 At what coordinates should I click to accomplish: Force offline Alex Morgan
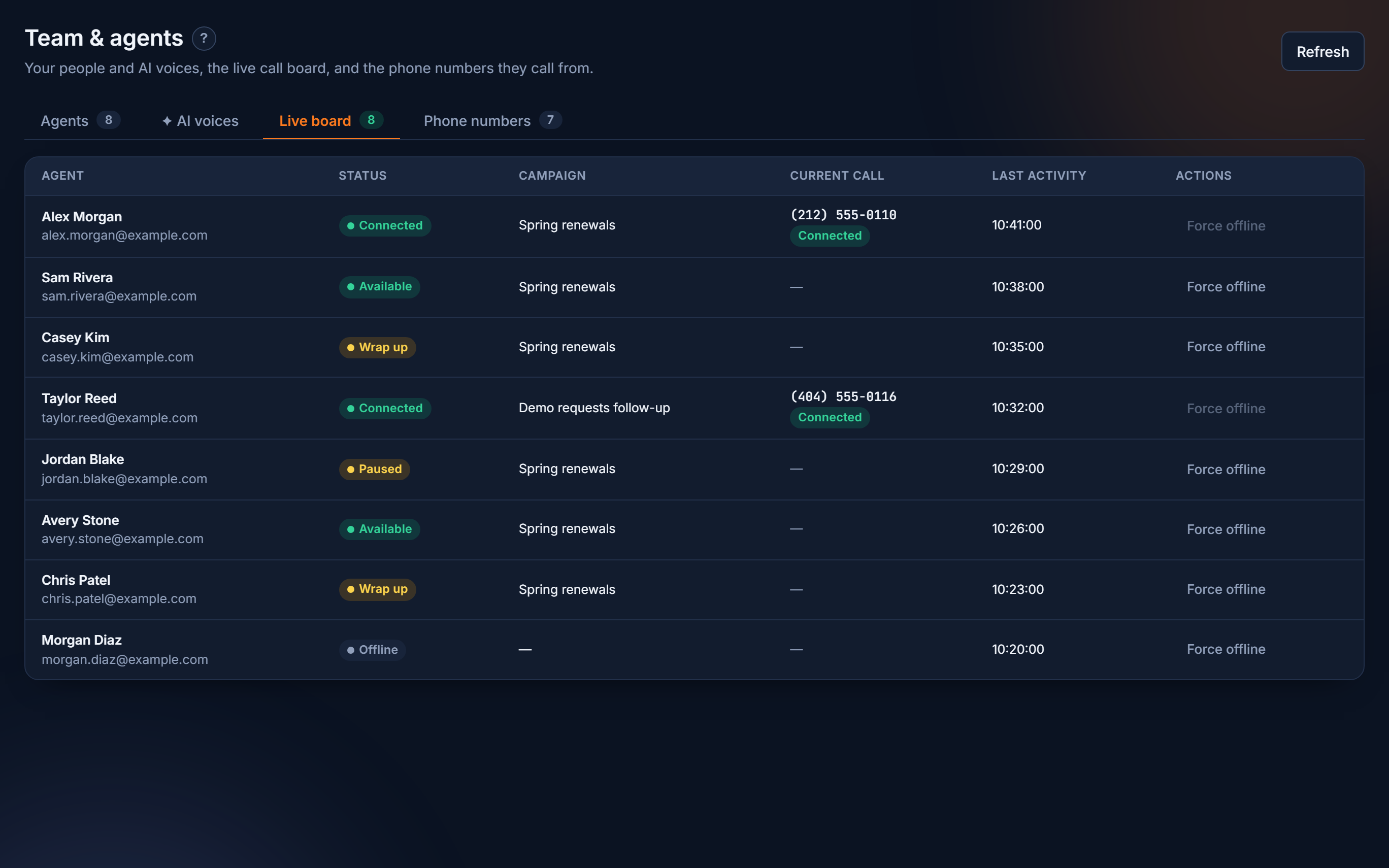pos(1226,225)
